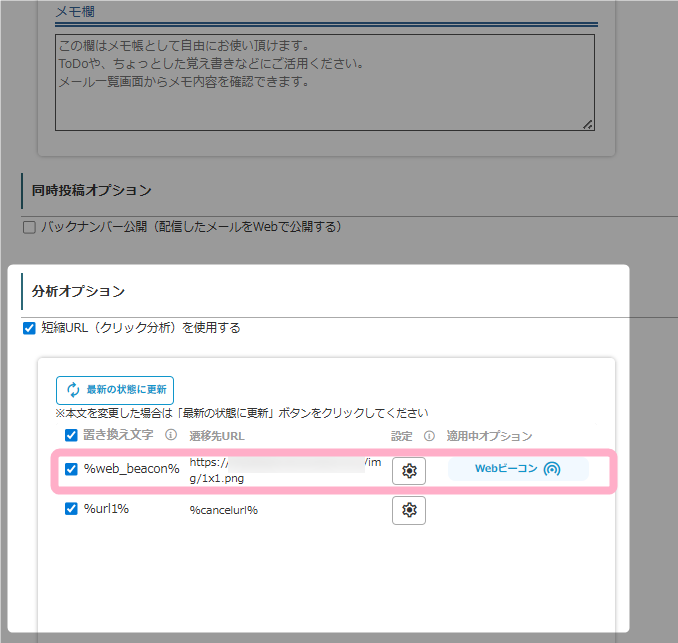Image resolution: width=678 pixels, height=643 pixels.
Task: Click the Webビーコン signal wave icon
Action: tap(552, 469)
